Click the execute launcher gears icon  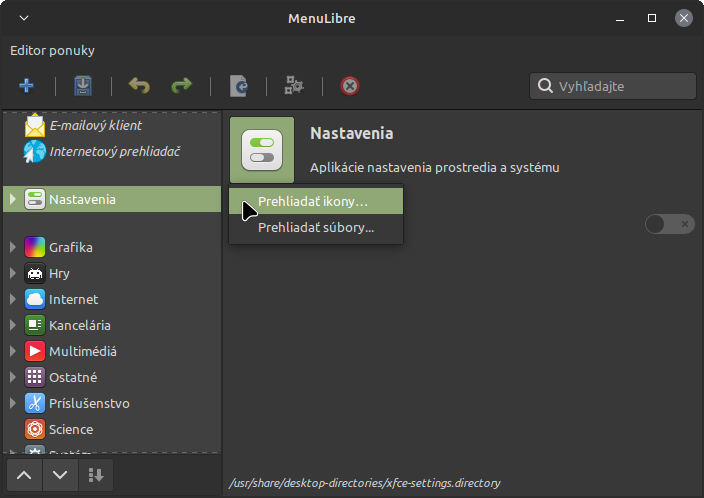tap(294, 86)
